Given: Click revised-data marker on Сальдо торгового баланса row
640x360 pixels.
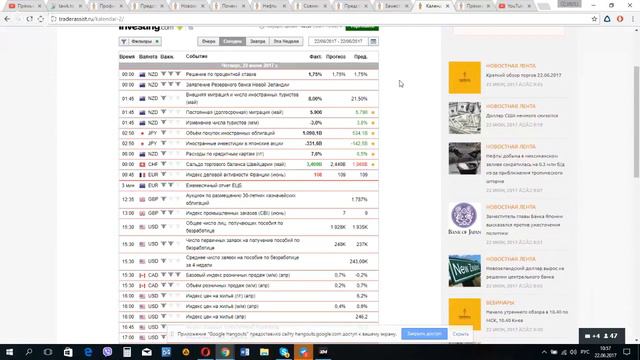Looking at the screenshot, I should coord(373,164).
